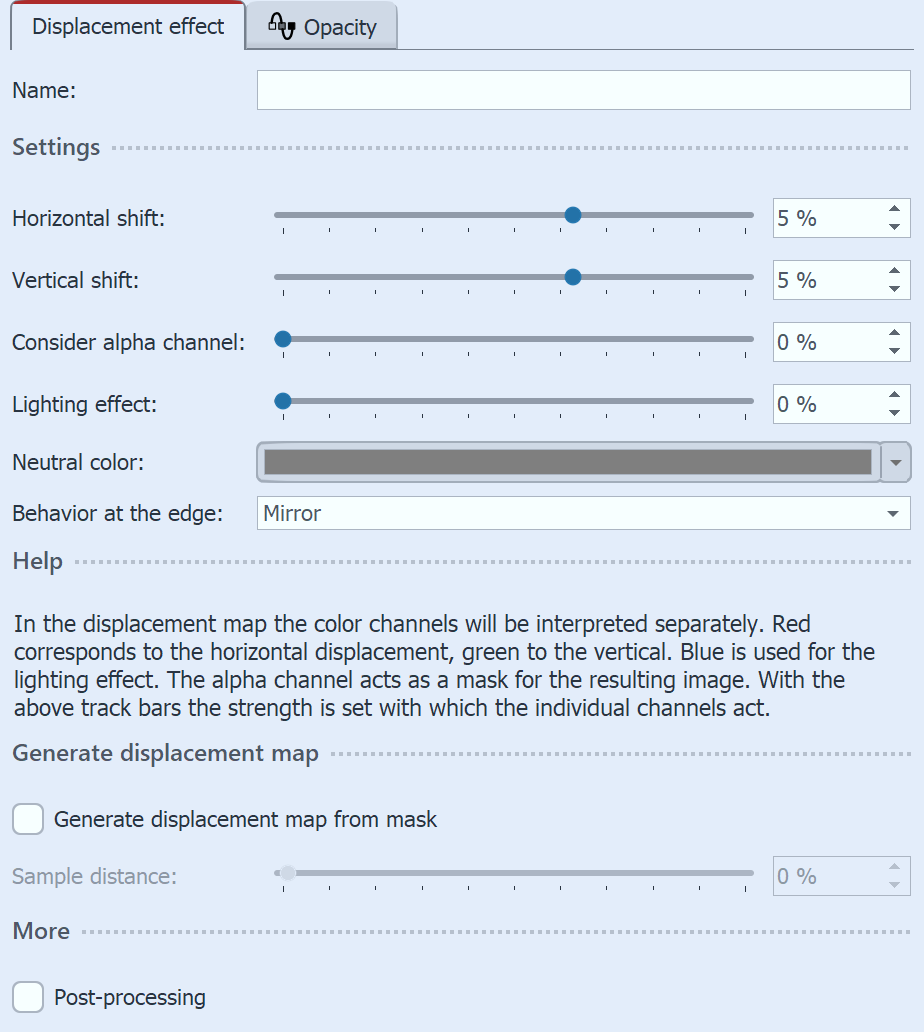The image size is (924, 1032).
Task: Increase Horizontal shift with up arrow
Action: [x=894, y=209]
